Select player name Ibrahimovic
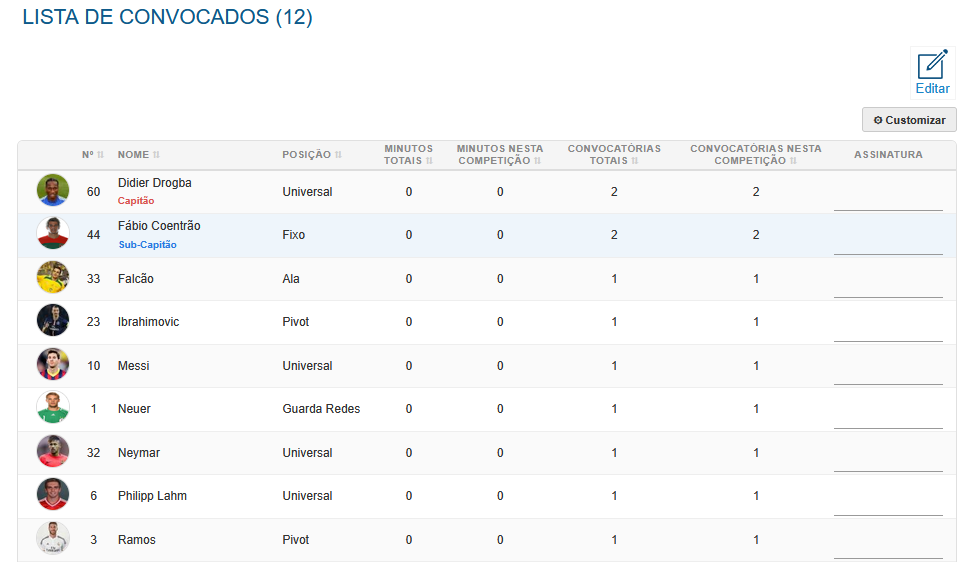 148,322
